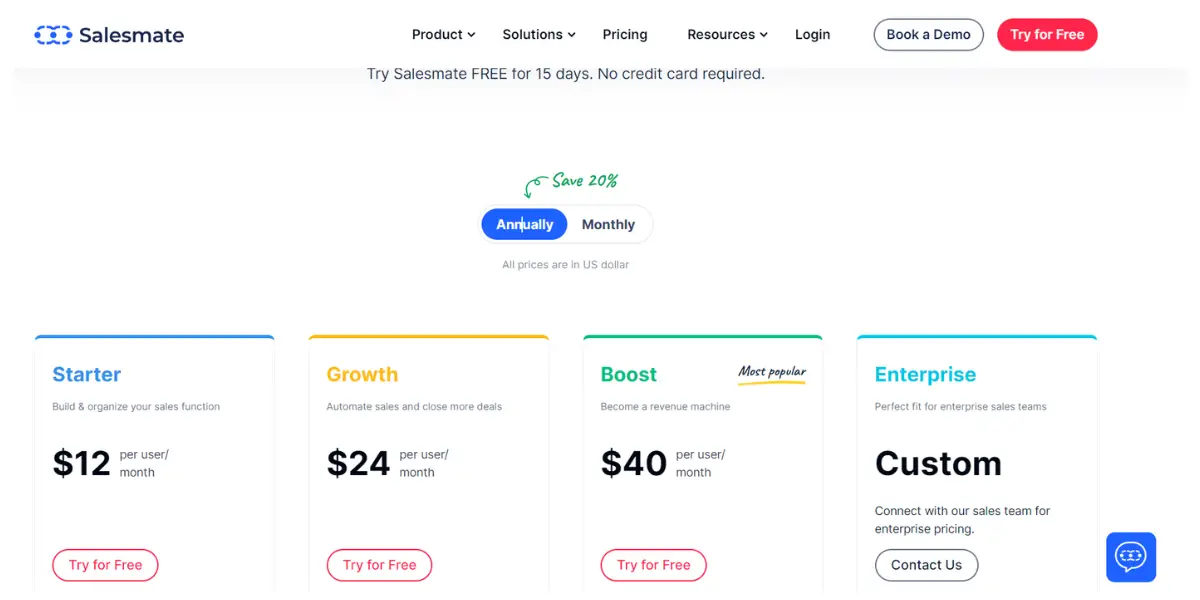Open the Pricing menu item
Image resolution: width=1200 pixels, height=600 pixels.
point(625,34)
